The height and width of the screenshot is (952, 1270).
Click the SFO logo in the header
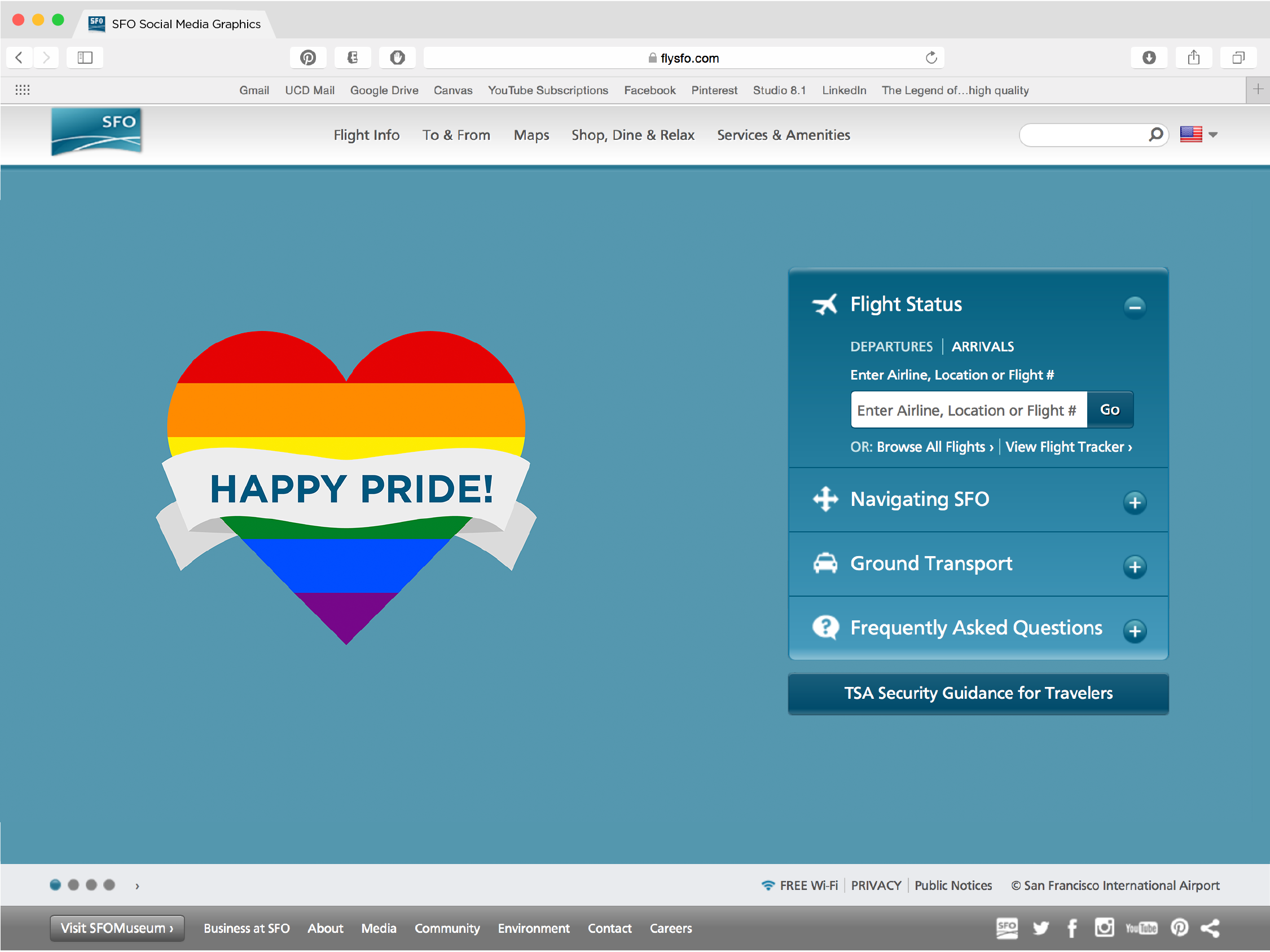coord(95,131)
